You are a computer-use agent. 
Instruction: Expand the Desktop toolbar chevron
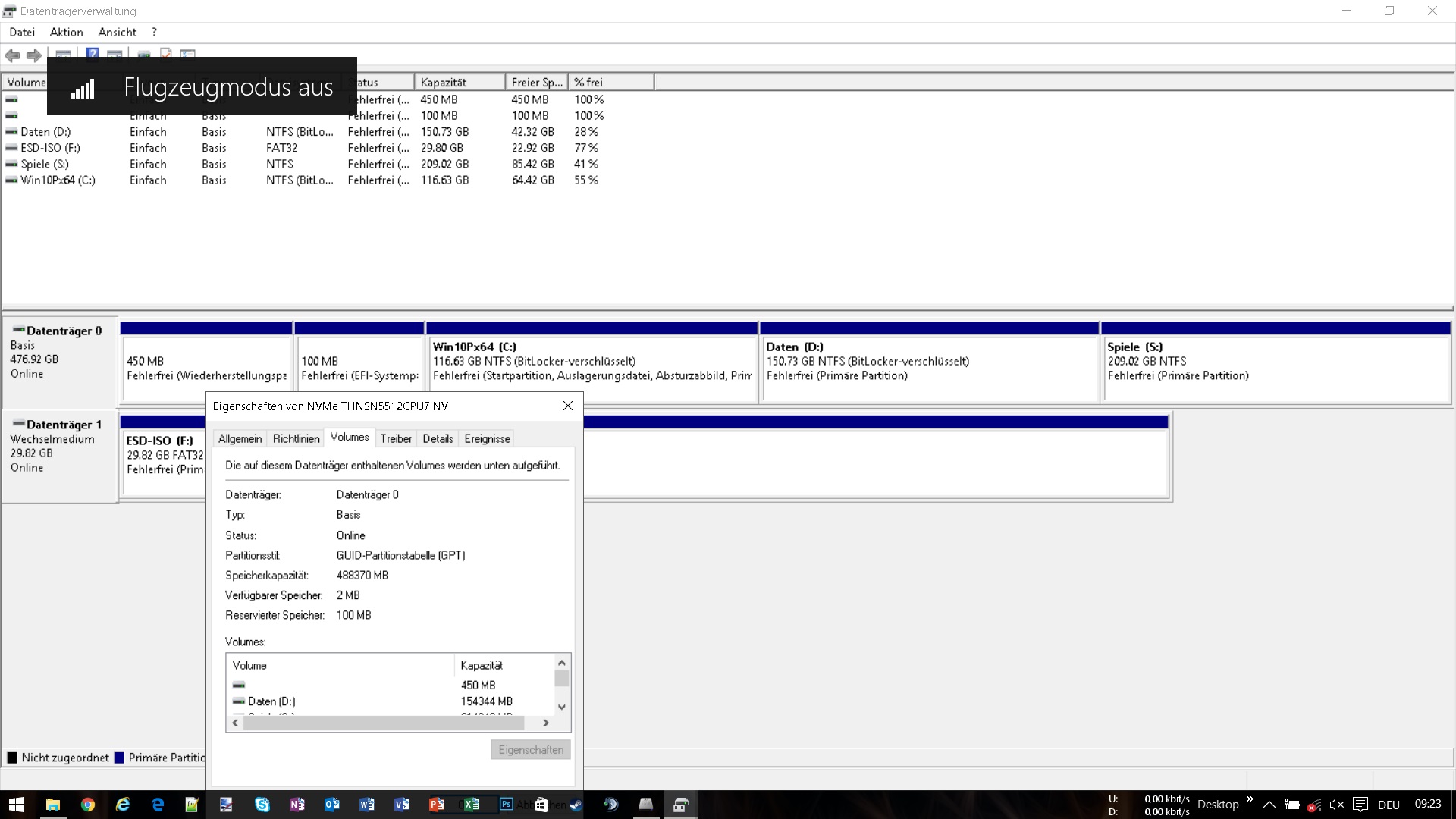click(x=1250, y=799)
